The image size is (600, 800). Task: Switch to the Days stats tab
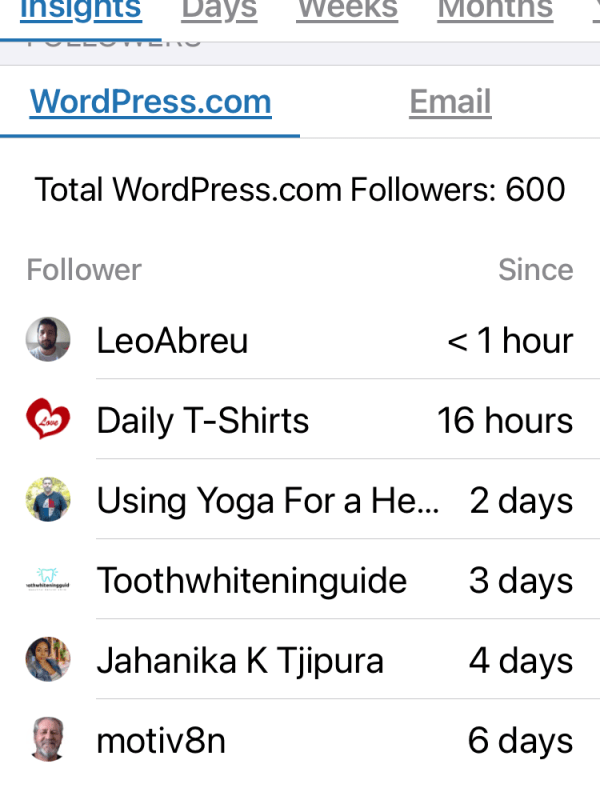[x=219, y=10]
